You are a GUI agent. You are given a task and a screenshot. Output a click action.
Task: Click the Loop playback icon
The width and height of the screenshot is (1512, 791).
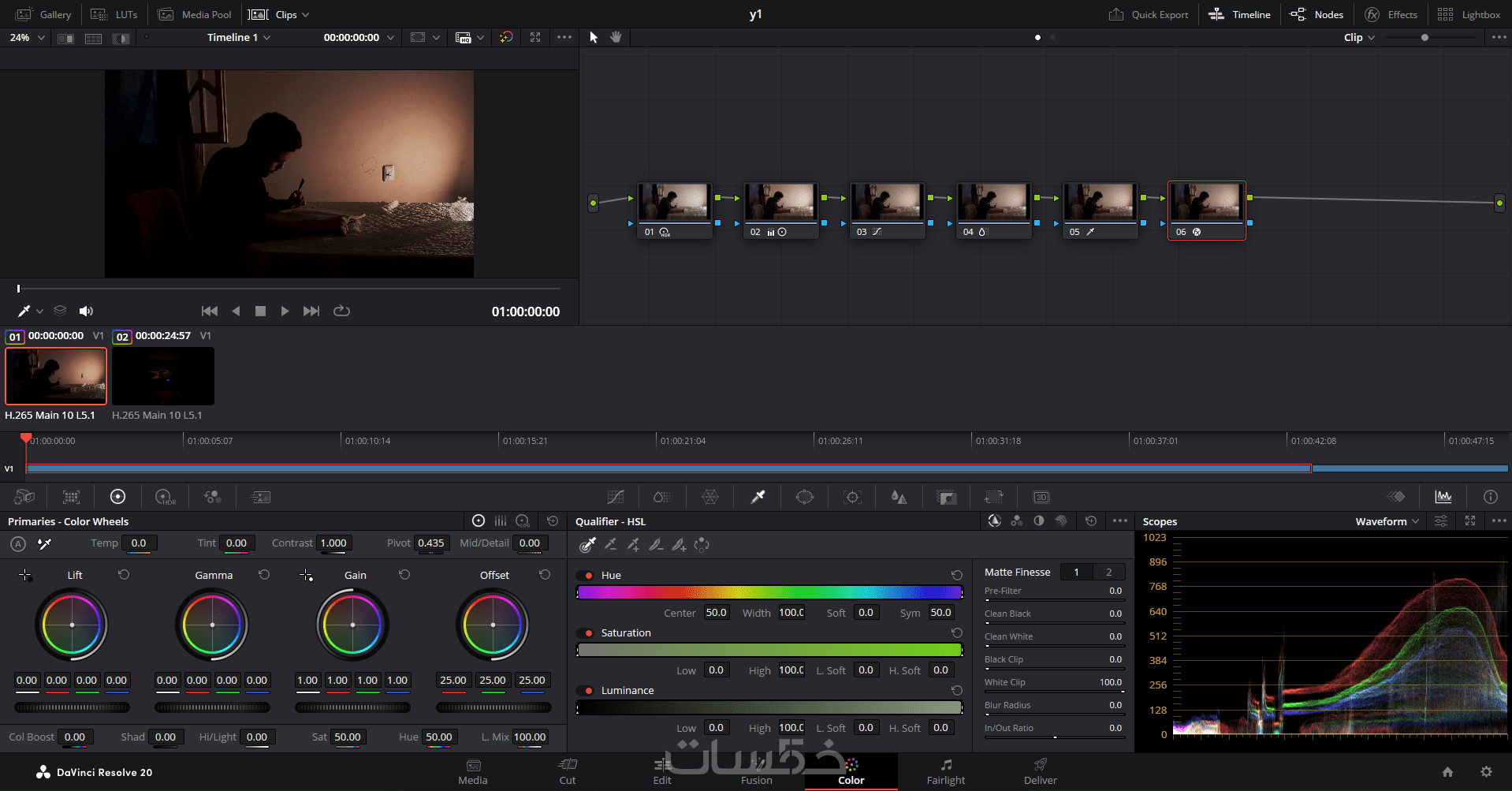341,311
